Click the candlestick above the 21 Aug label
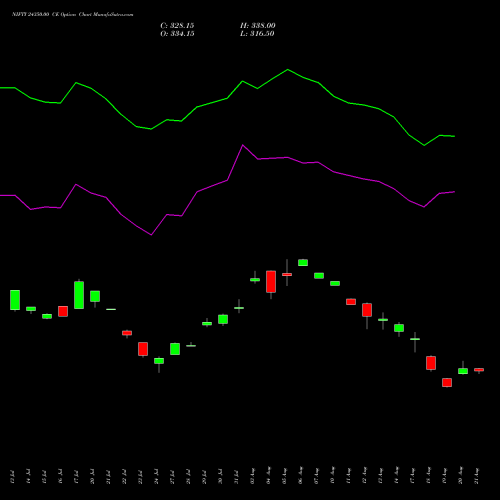 (x=479, y=370)
